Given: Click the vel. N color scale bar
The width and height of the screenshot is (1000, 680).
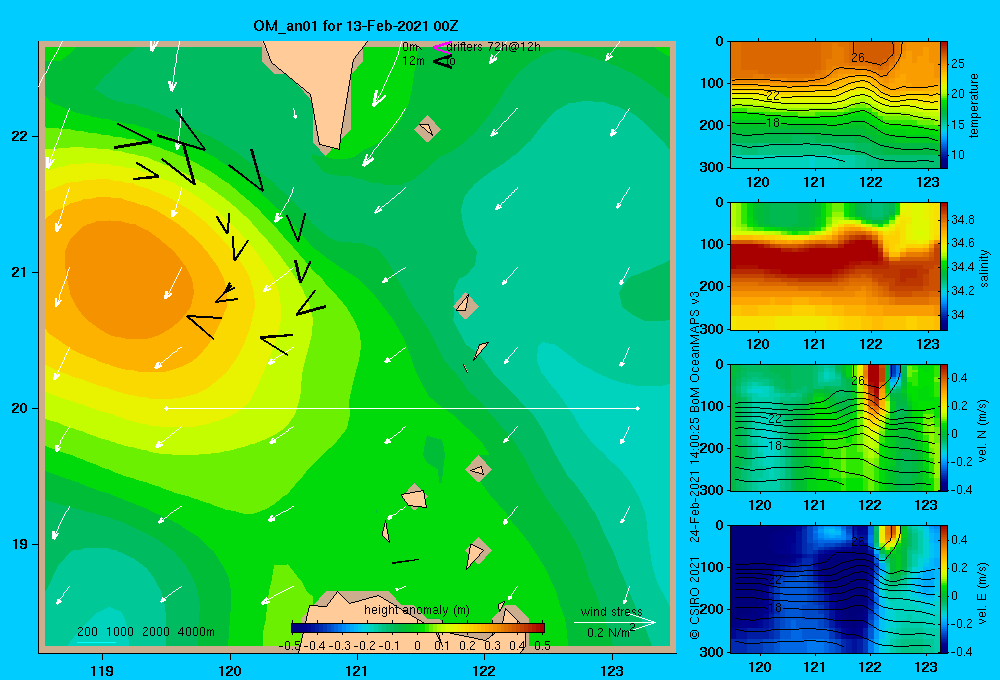Looking at the screenshot, I should 944,428.
